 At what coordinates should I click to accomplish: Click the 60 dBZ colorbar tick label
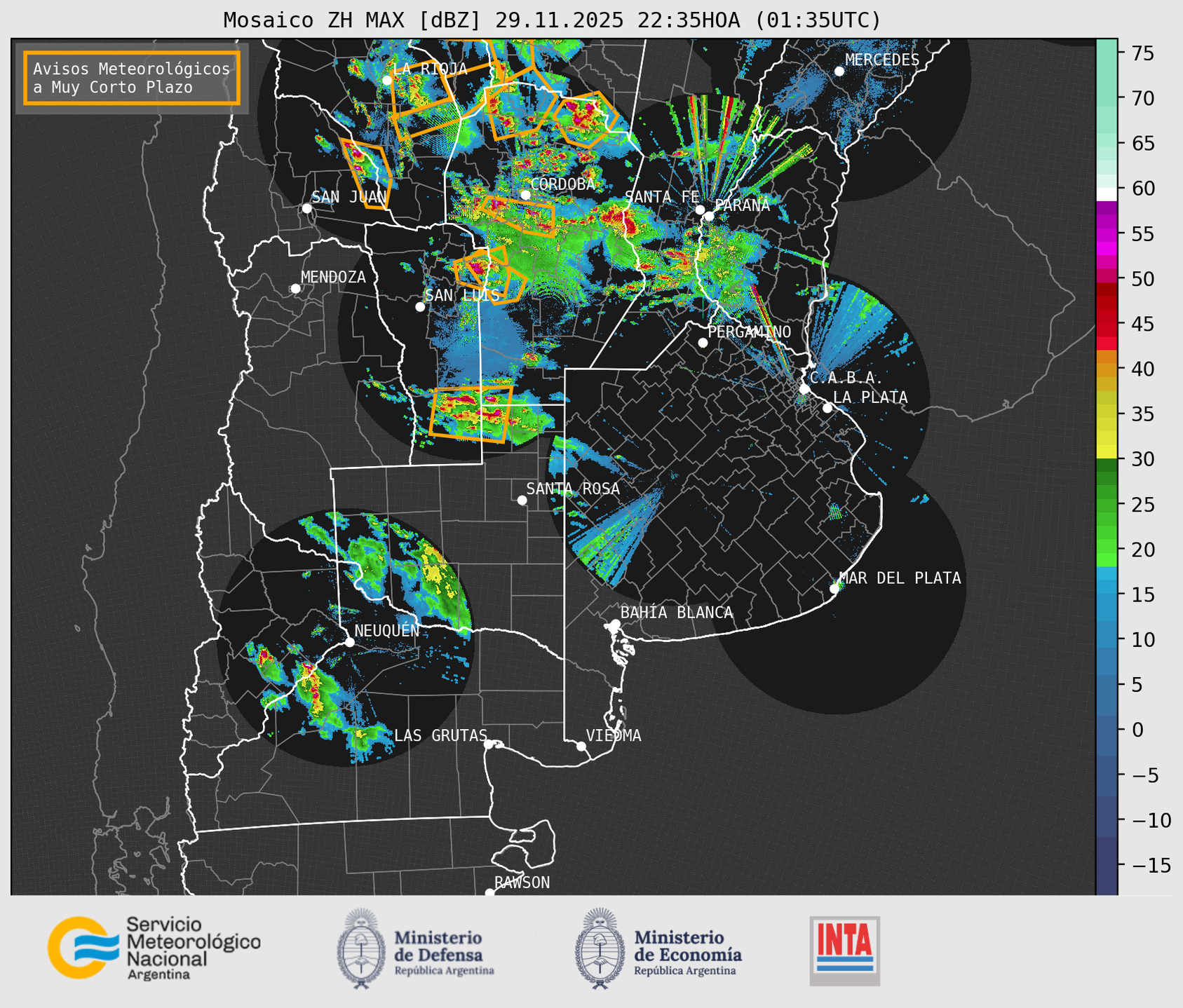[x=1142, y=189]
